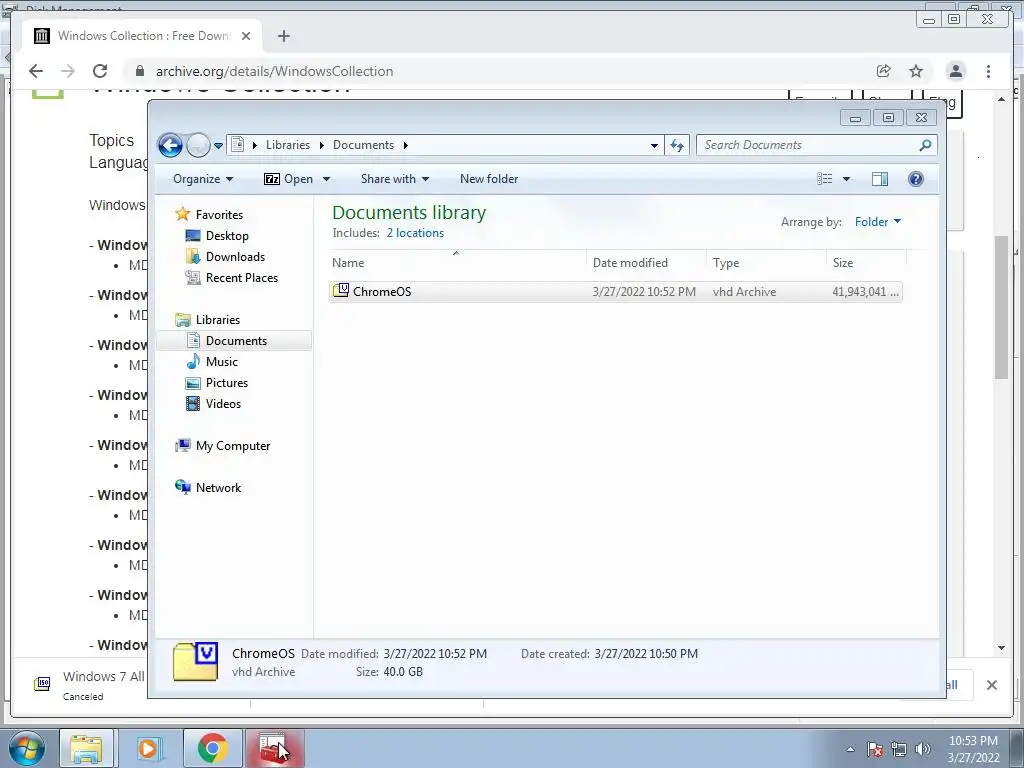Open Action Center flag icon
This screenshot has width=1024, height=768.
[875, 749]
